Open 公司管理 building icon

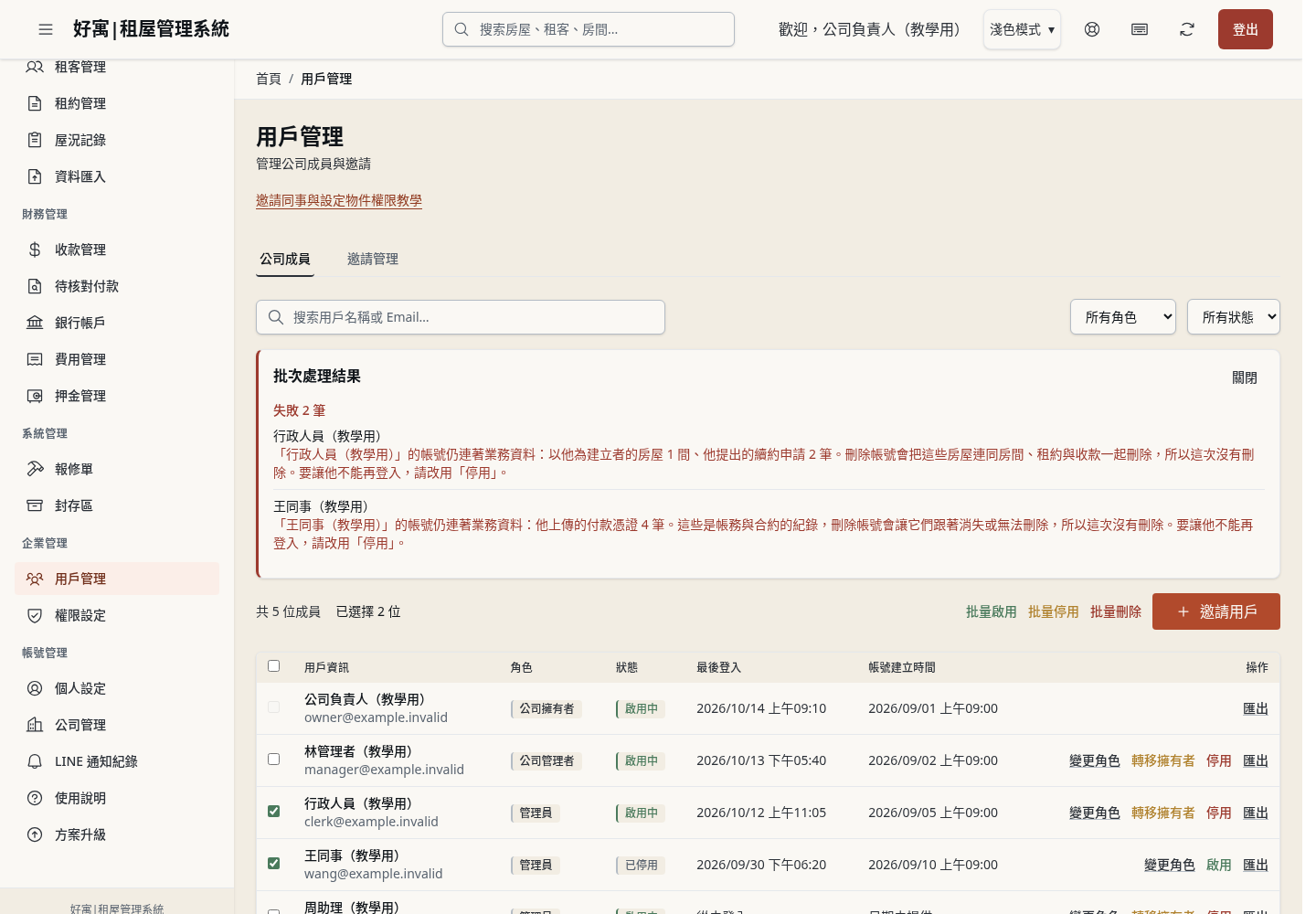coord(35,725)
